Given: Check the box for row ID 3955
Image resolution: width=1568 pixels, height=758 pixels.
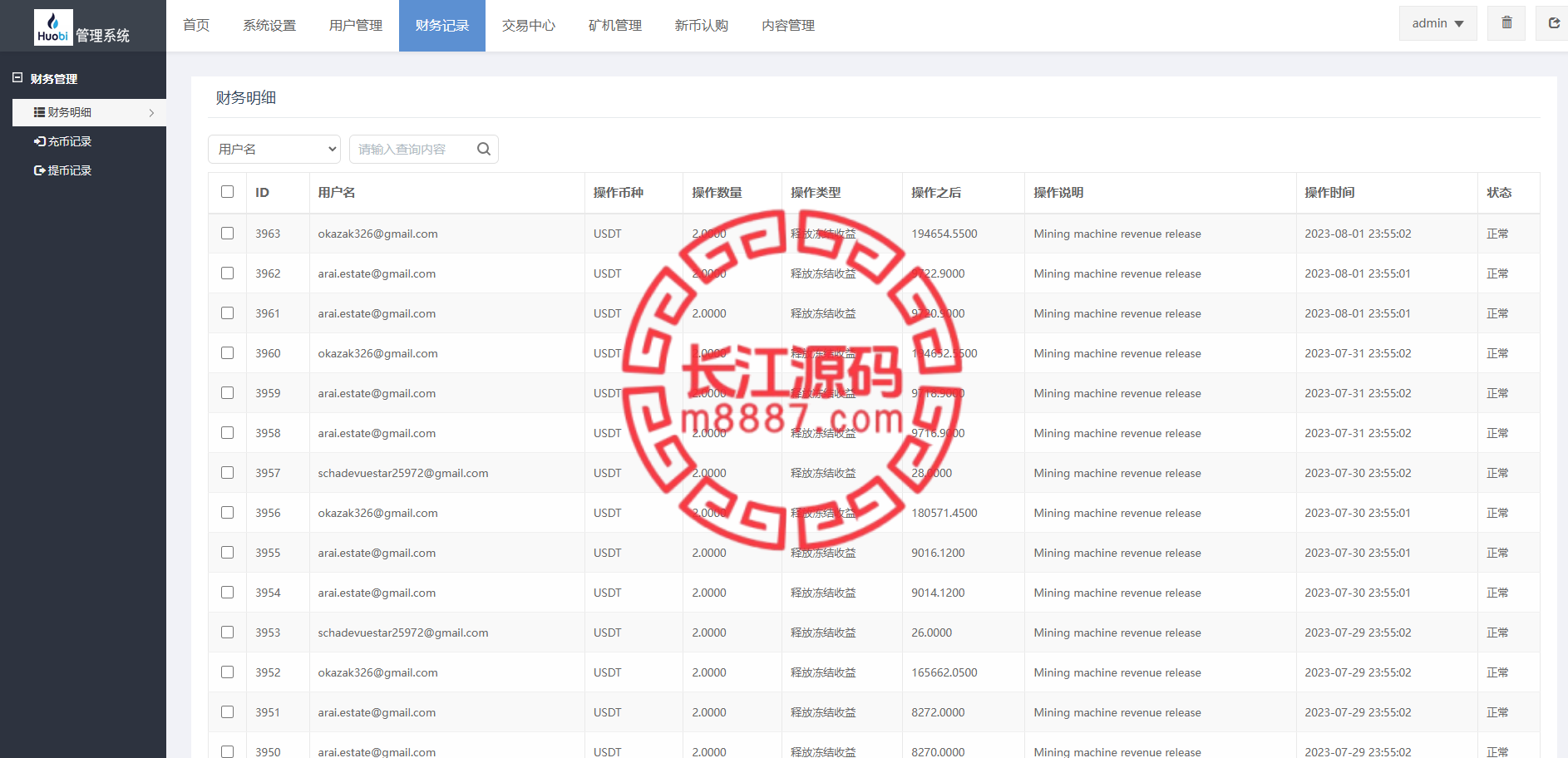Looking at the screenshot, I should tap(227, 553).
